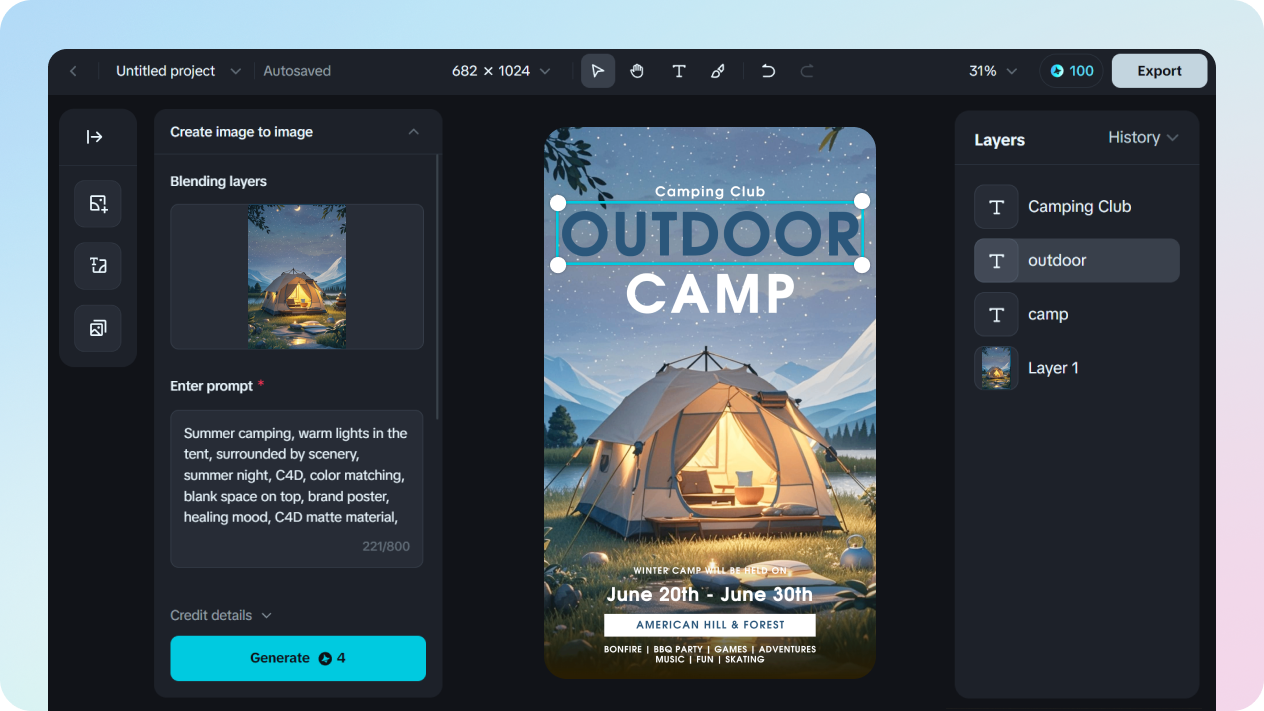This screenshot has width=1264, height=711.
Task: Click the Blending layers label
Action: (218, 182)
